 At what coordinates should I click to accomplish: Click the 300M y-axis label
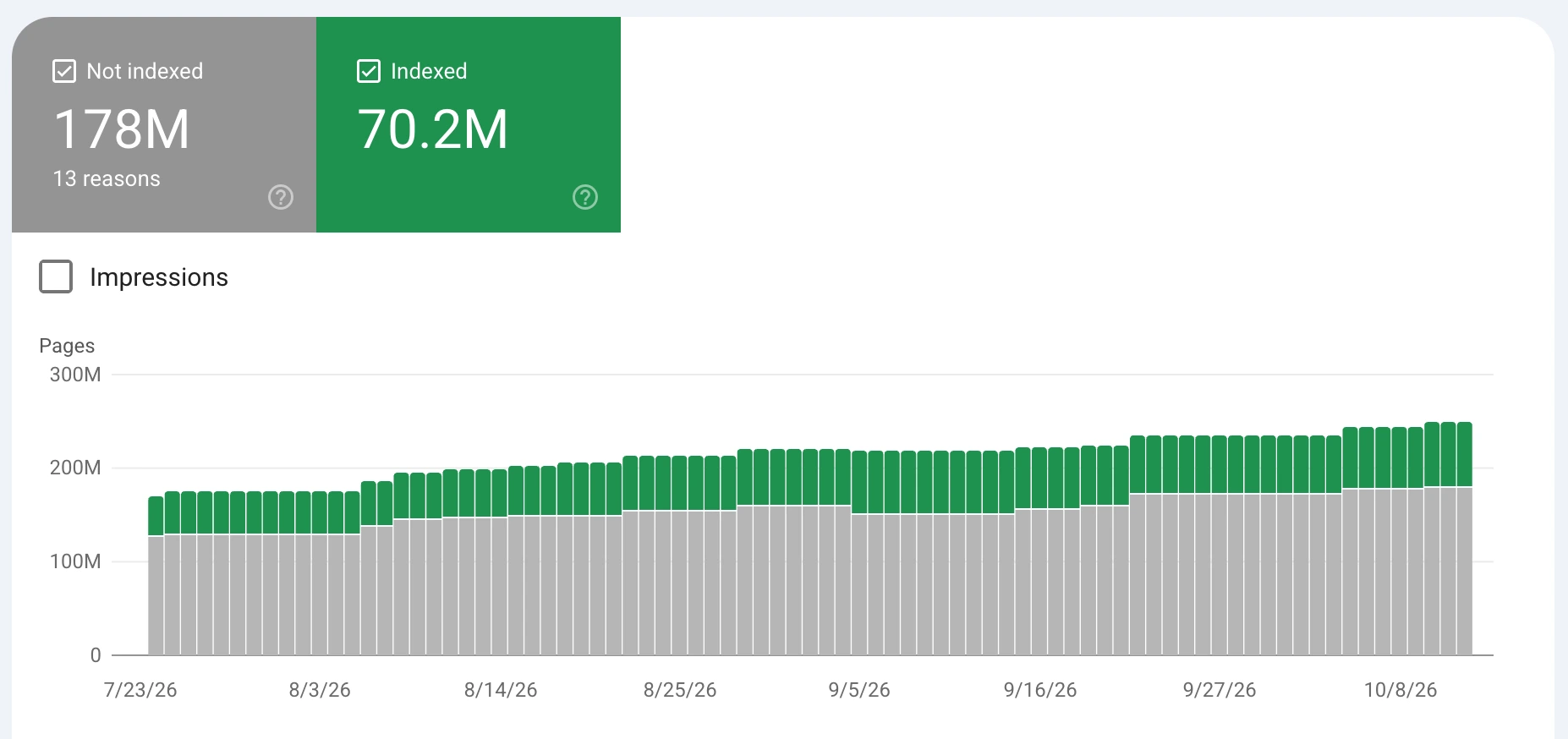click(75, 375)
